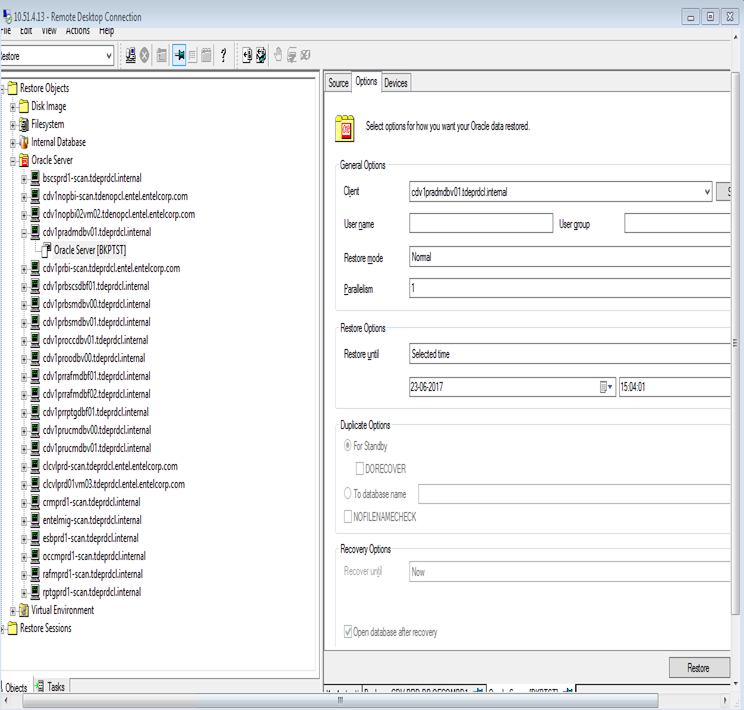Click the Tasks tab icon
The width and height of the screenshot is (744, 710).
[x=39, y=686]
